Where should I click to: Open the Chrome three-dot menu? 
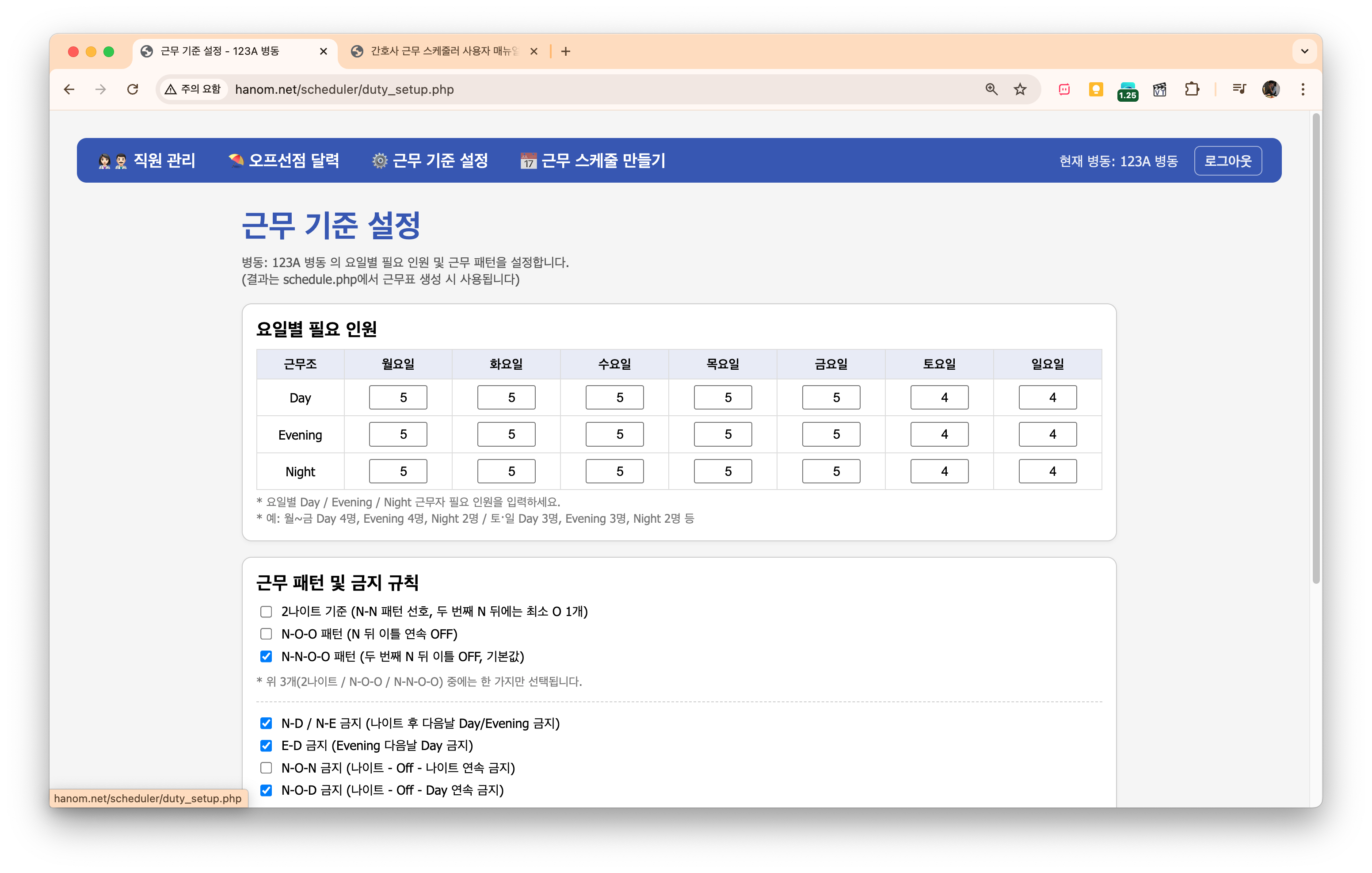(x=1303, y=89)
